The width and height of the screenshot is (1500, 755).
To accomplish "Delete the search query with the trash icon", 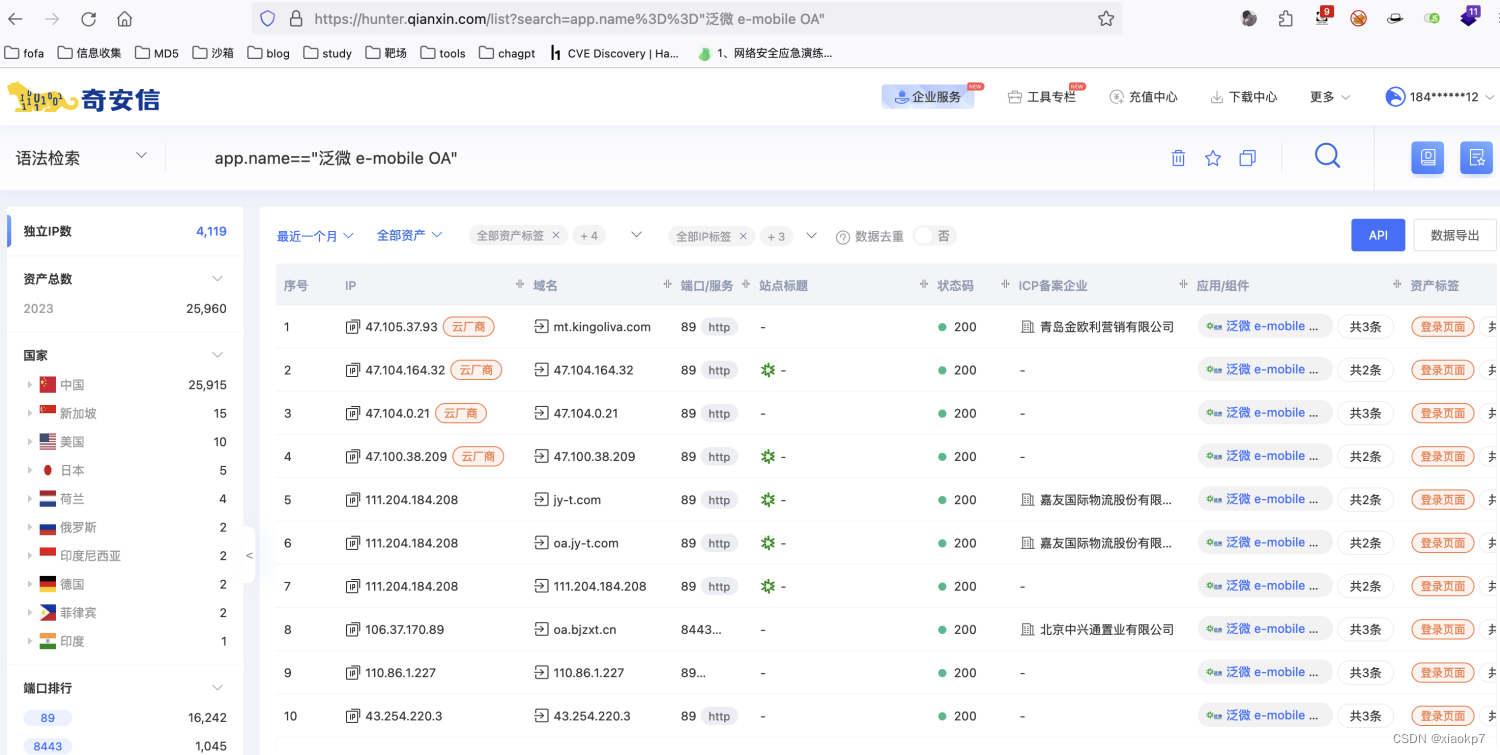I will click(1178, 158).
